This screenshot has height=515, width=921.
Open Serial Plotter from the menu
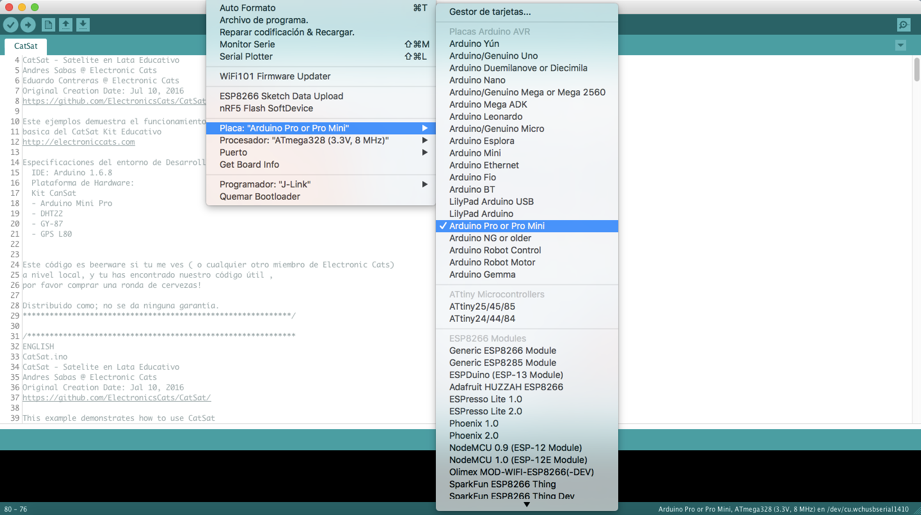pos(321,57)
